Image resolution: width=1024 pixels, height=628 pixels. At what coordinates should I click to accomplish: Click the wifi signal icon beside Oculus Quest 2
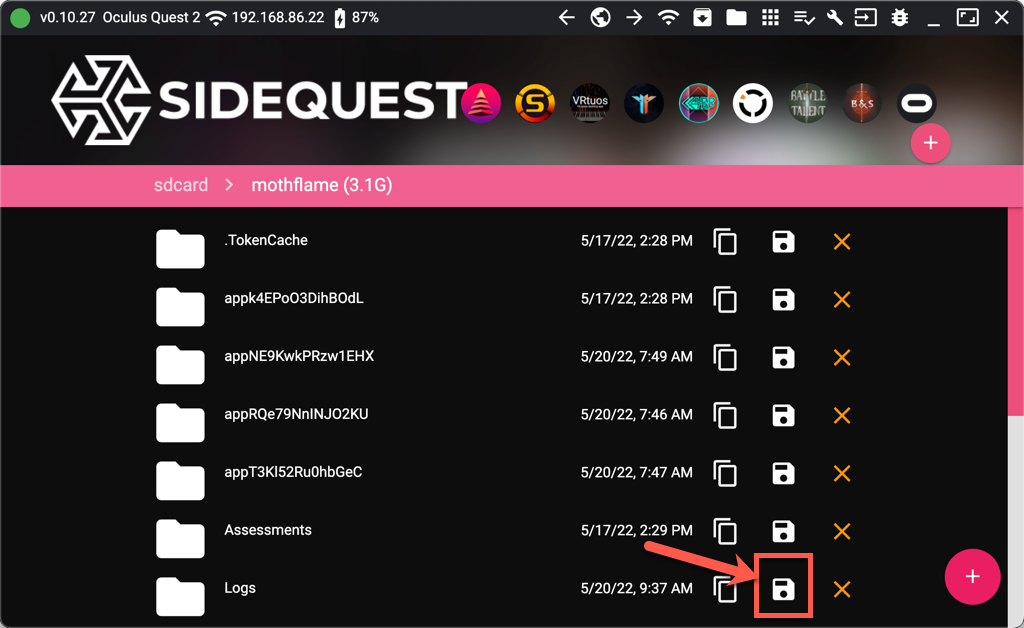pyautogui.click(x=216, y=18)
